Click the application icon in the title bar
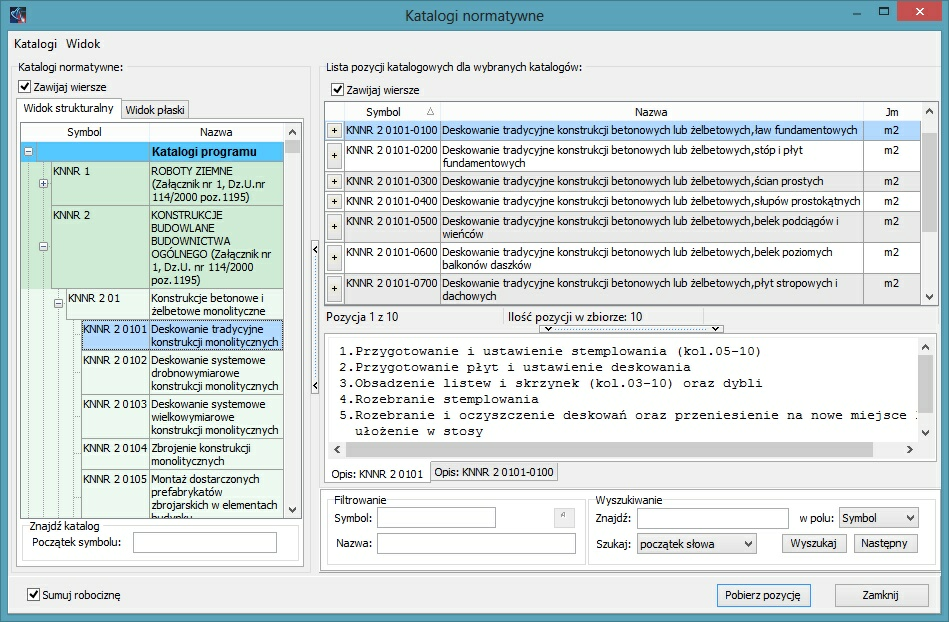Image resolution: width=949 pixels, height=622 pixels. (18, 14)
